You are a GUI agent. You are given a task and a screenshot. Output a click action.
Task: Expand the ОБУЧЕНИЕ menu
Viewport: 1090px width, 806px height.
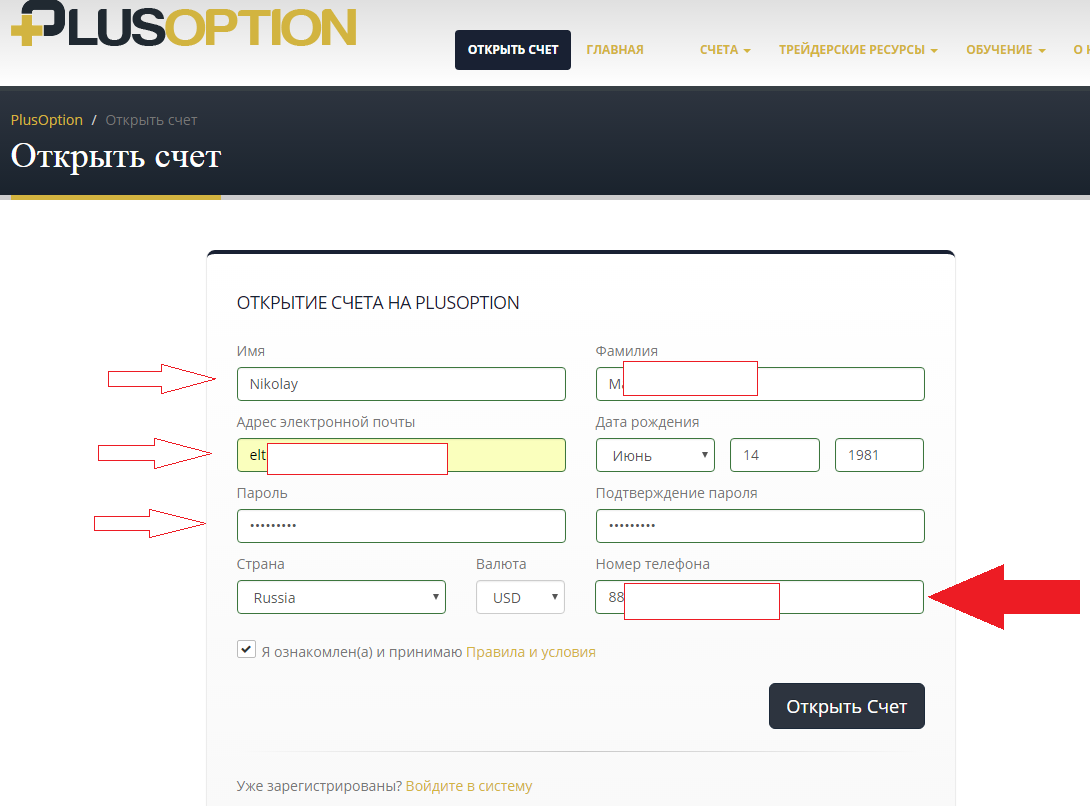tap(1006, 50)
